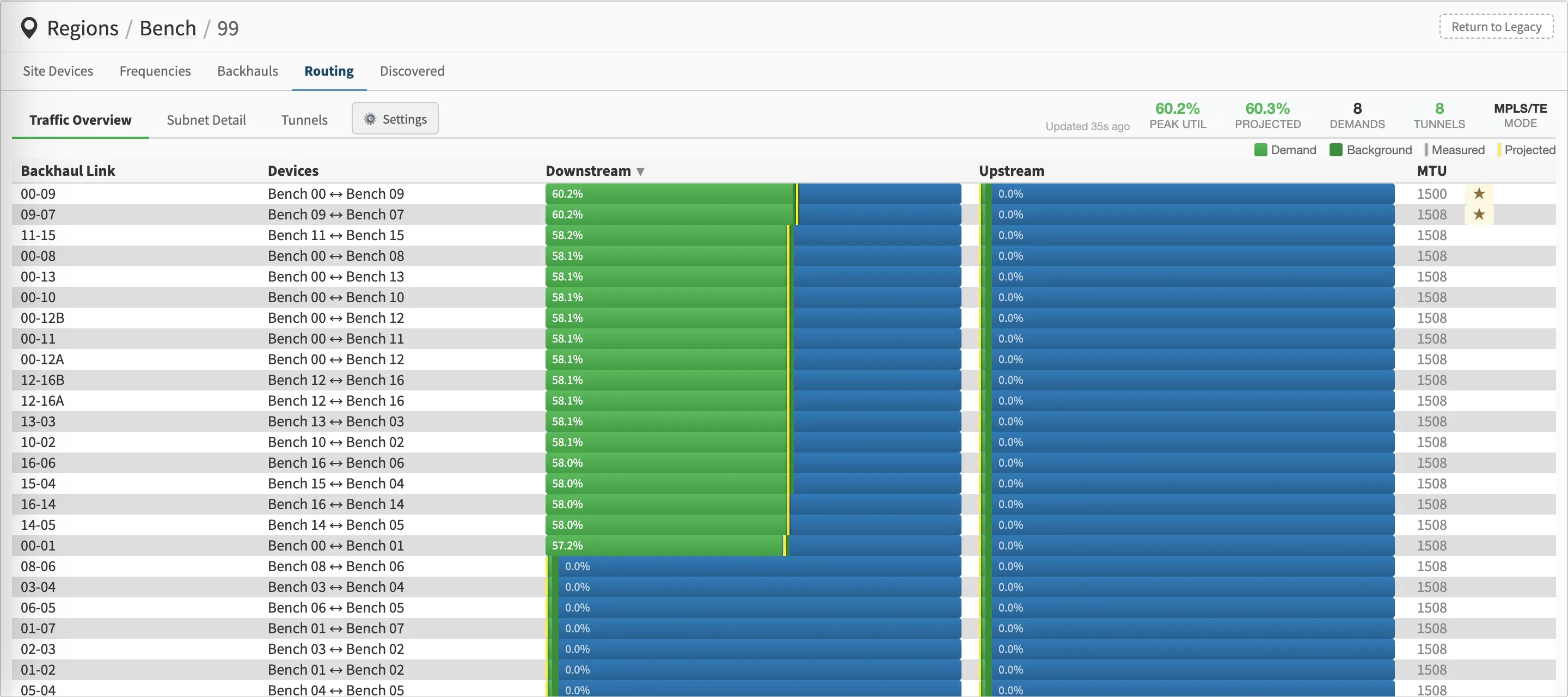This screenshot has height=697, width=1568.
Task: Select backhaul link 12-16B
Action: coord(42,380)
